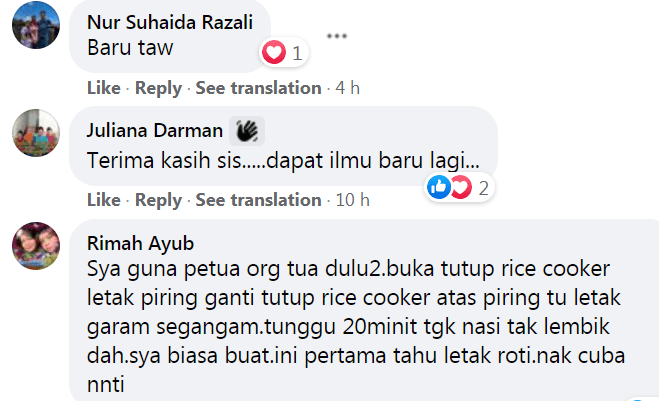
Task: See translation of Juliana Darman's comment
Action: click(258, 200)
